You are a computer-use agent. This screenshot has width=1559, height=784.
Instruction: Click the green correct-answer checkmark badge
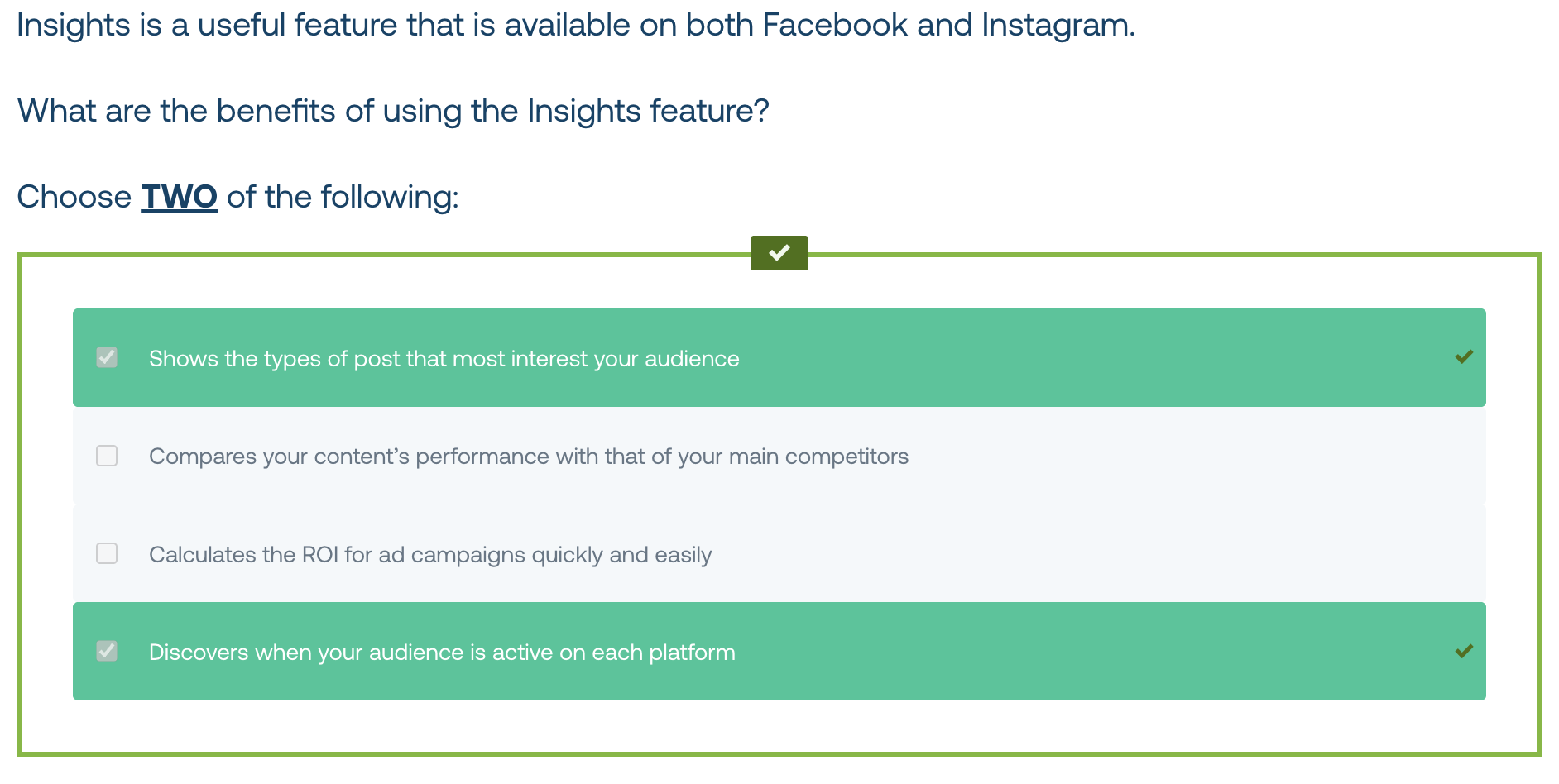point(779,253)
